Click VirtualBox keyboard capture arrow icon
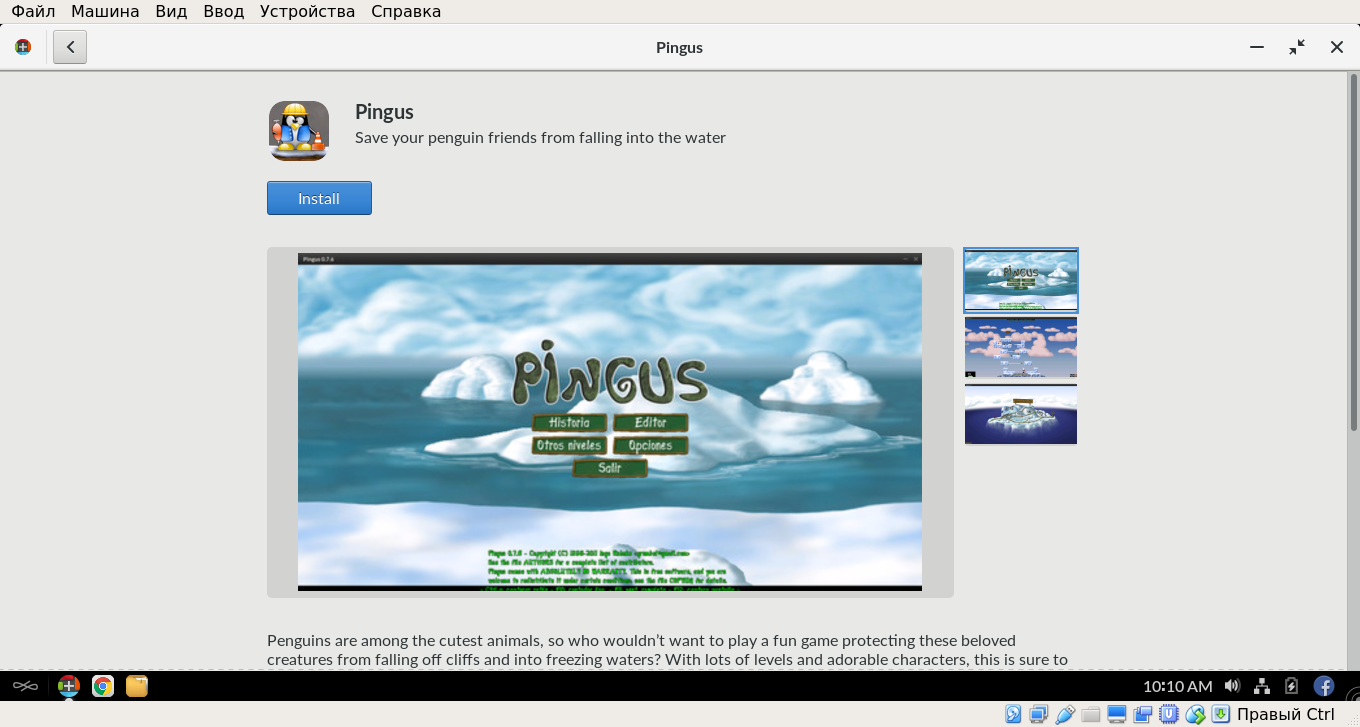This screenshot has width=1360, height=727. coord(1221,714)
